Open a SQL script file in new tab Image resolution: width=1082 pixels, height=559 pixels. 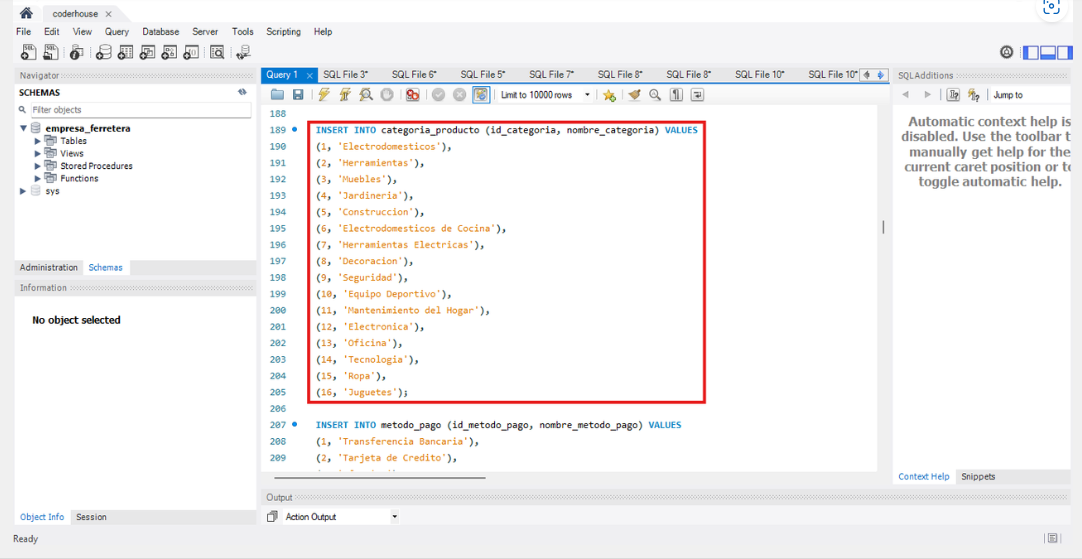(51, 52)
